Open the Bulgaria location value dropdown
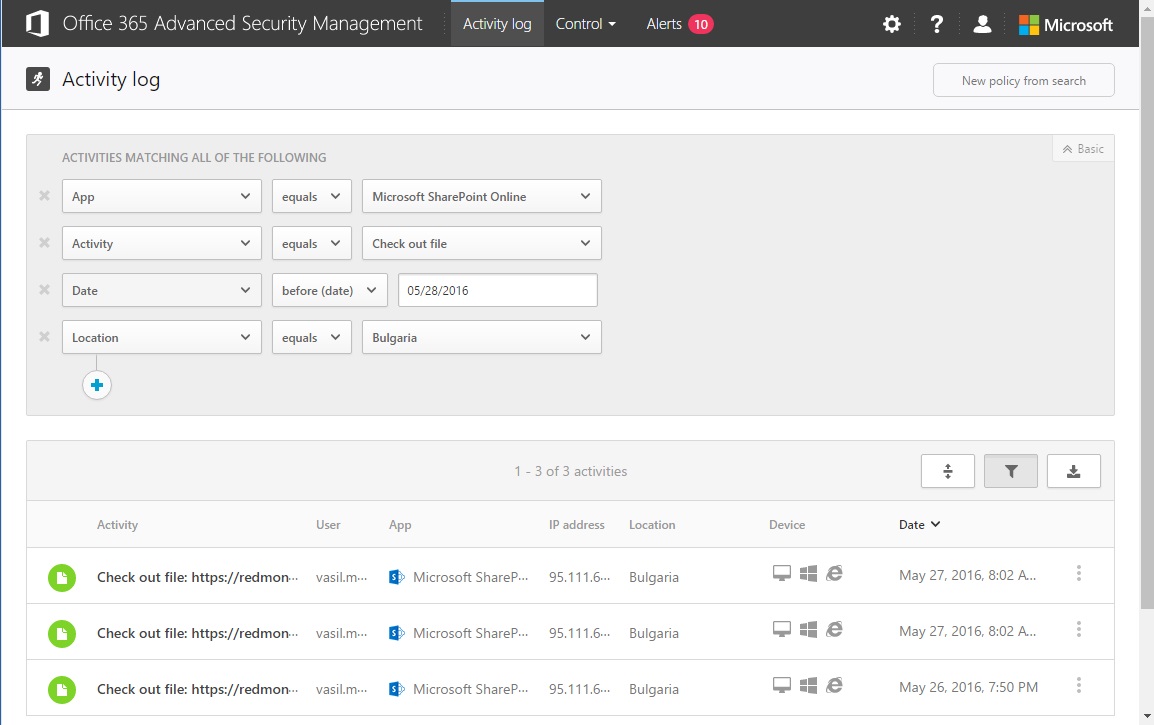 (481, 338)
